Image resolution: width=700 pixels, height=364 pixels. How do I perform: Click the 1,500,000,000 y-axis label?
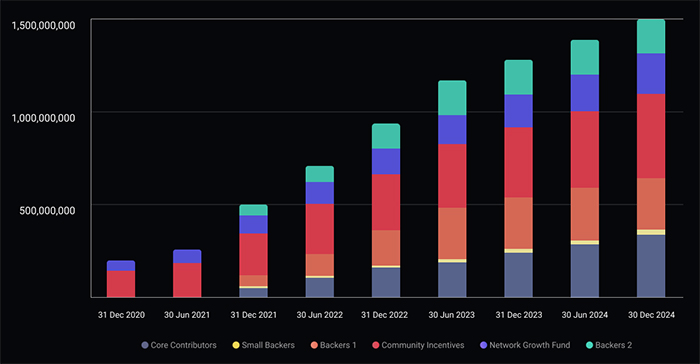(43, 25)
